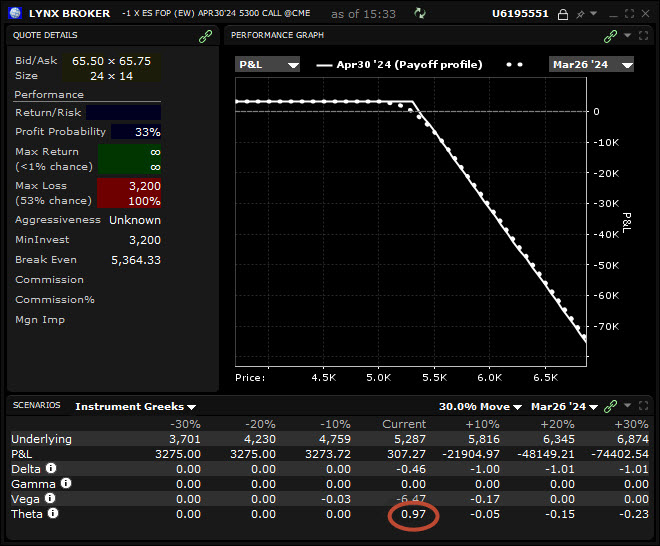Click the Bid/Ask price 65.50 × 65.75
The height and width of the screenshot is (546, 660).
click(x=111, y=60)
